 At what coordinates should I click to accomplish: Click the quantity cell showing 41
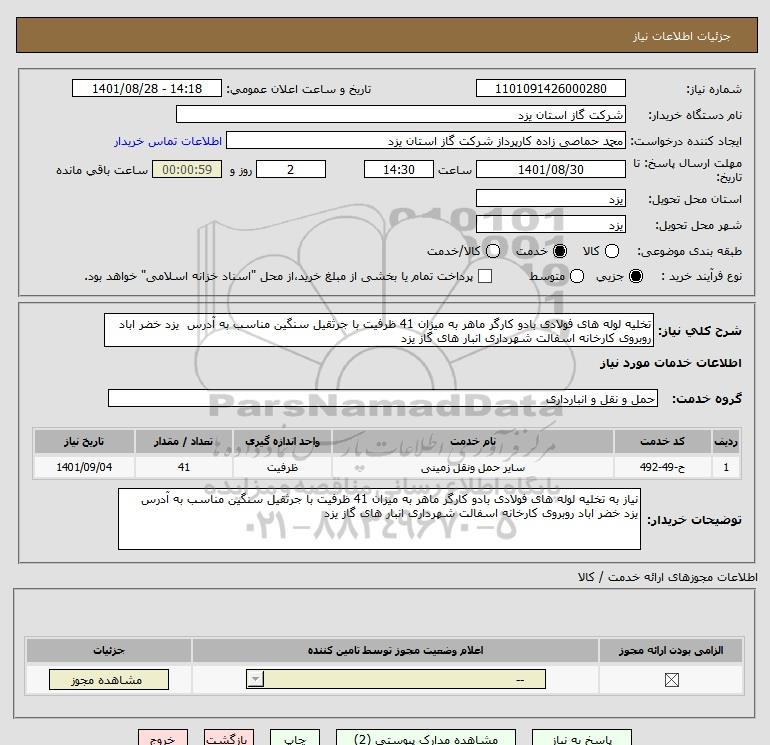click(184, 467)
